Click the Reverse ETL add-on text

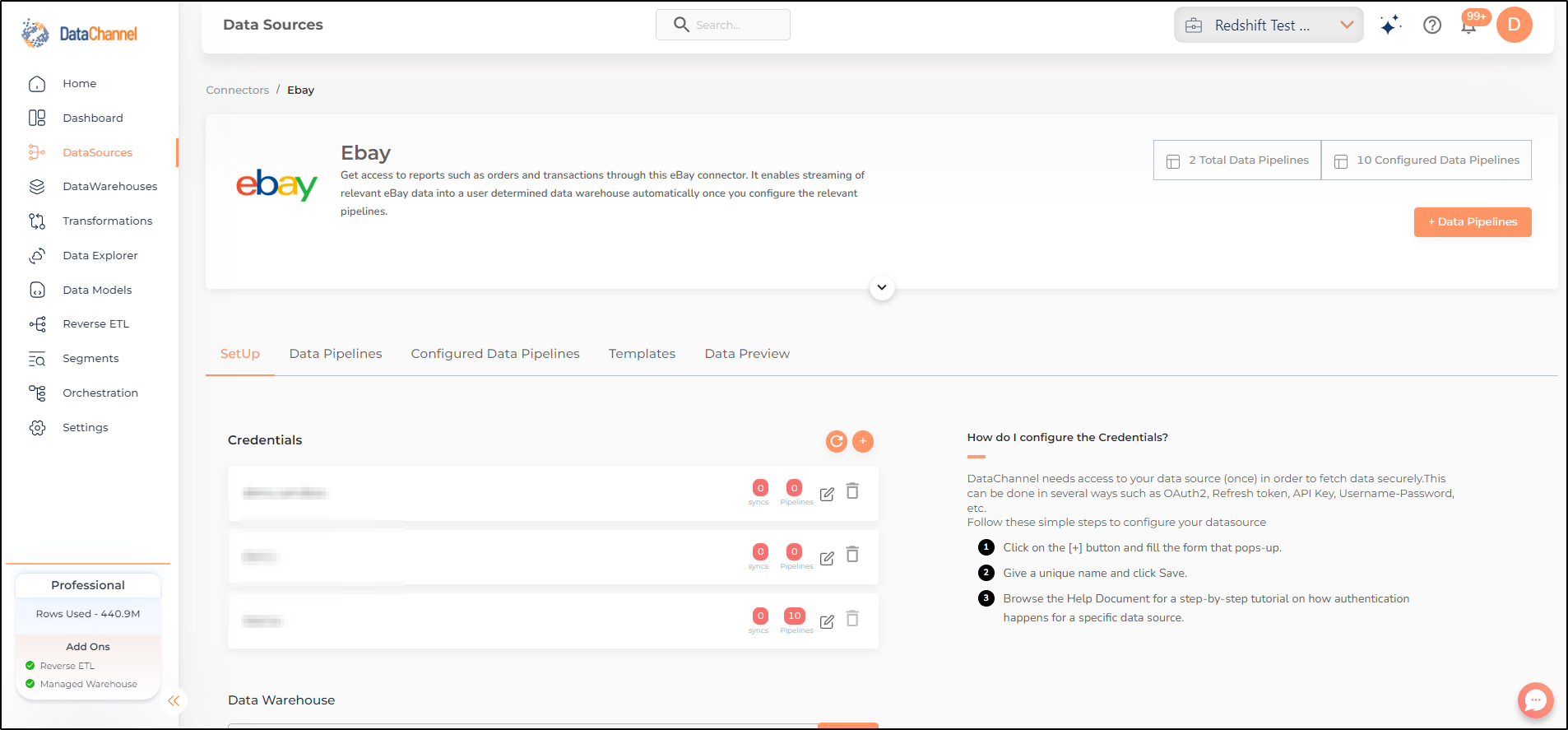(67, 666)
